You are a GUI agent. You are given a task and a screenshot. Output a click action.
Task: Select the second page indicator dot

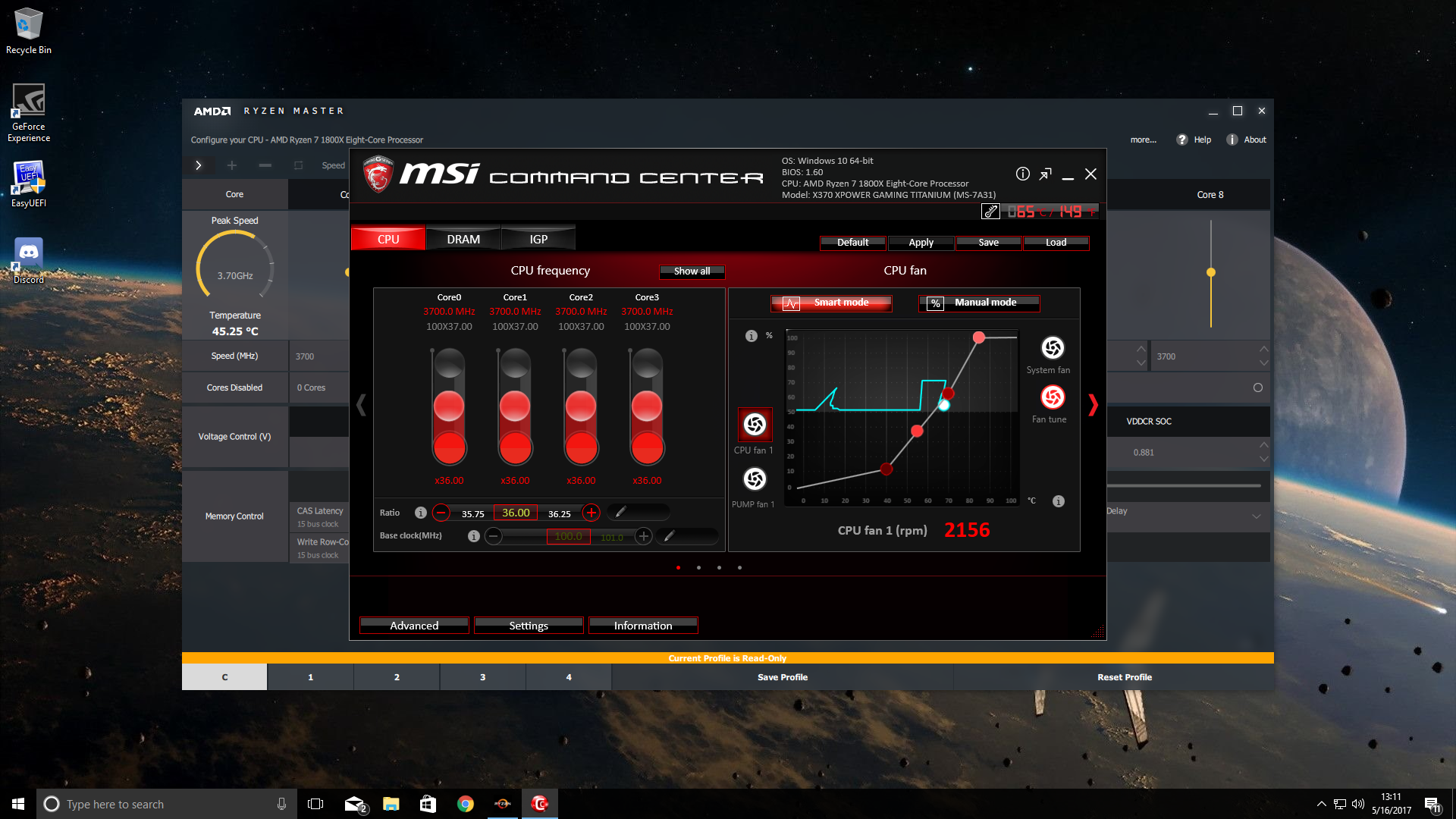(x=698, y=567)
